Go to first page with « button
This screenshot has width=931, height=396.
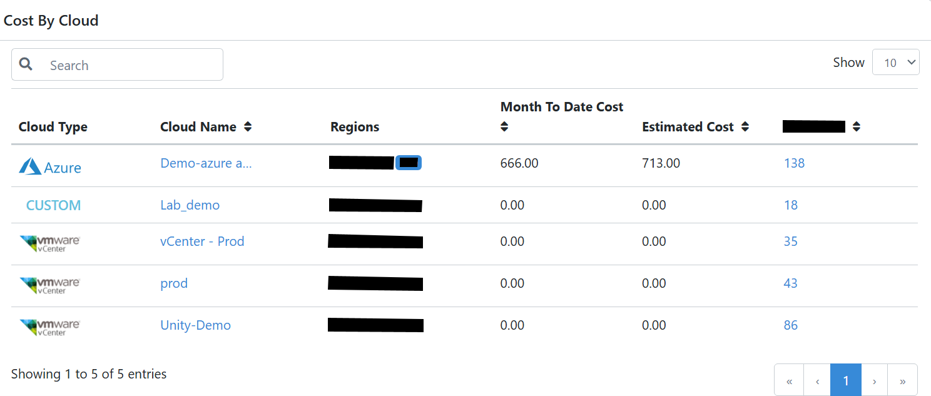[x=789, y=381]
